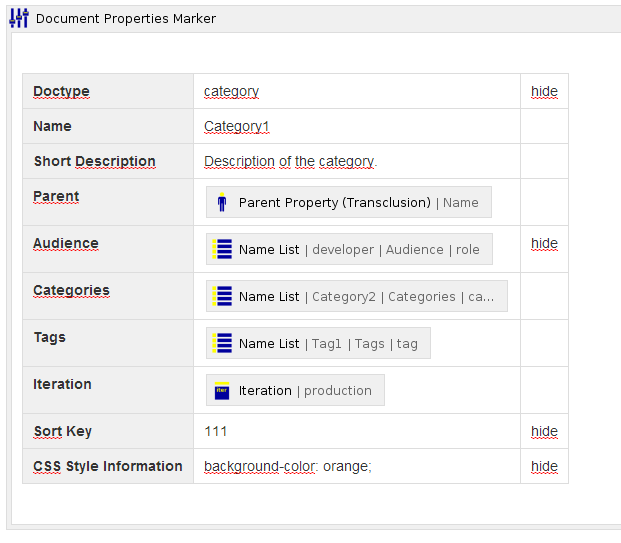Click the Categories Name List icon
621x543 pixels.
(222, 296)
